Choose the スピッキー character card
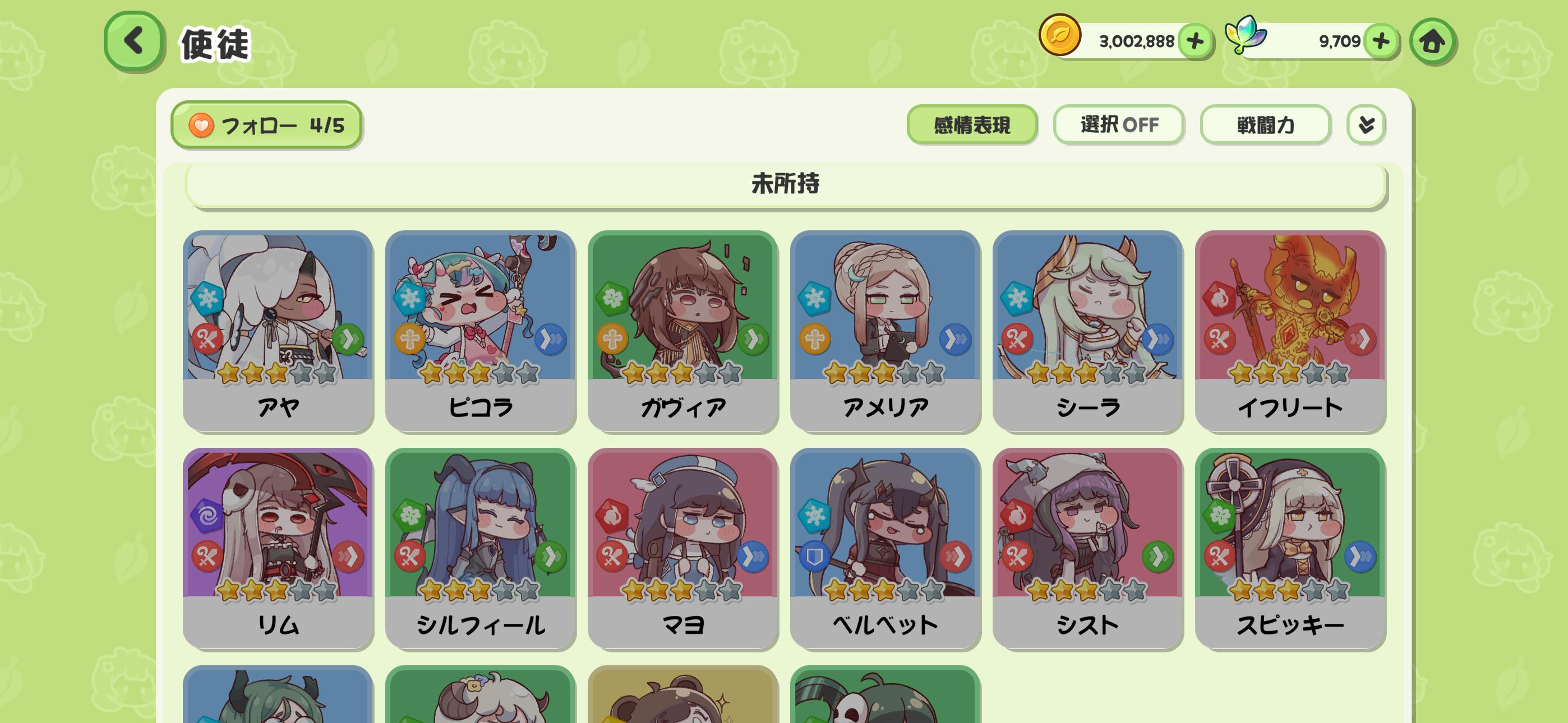This screenshot has width=1568, height=723. pos(1290,548)
